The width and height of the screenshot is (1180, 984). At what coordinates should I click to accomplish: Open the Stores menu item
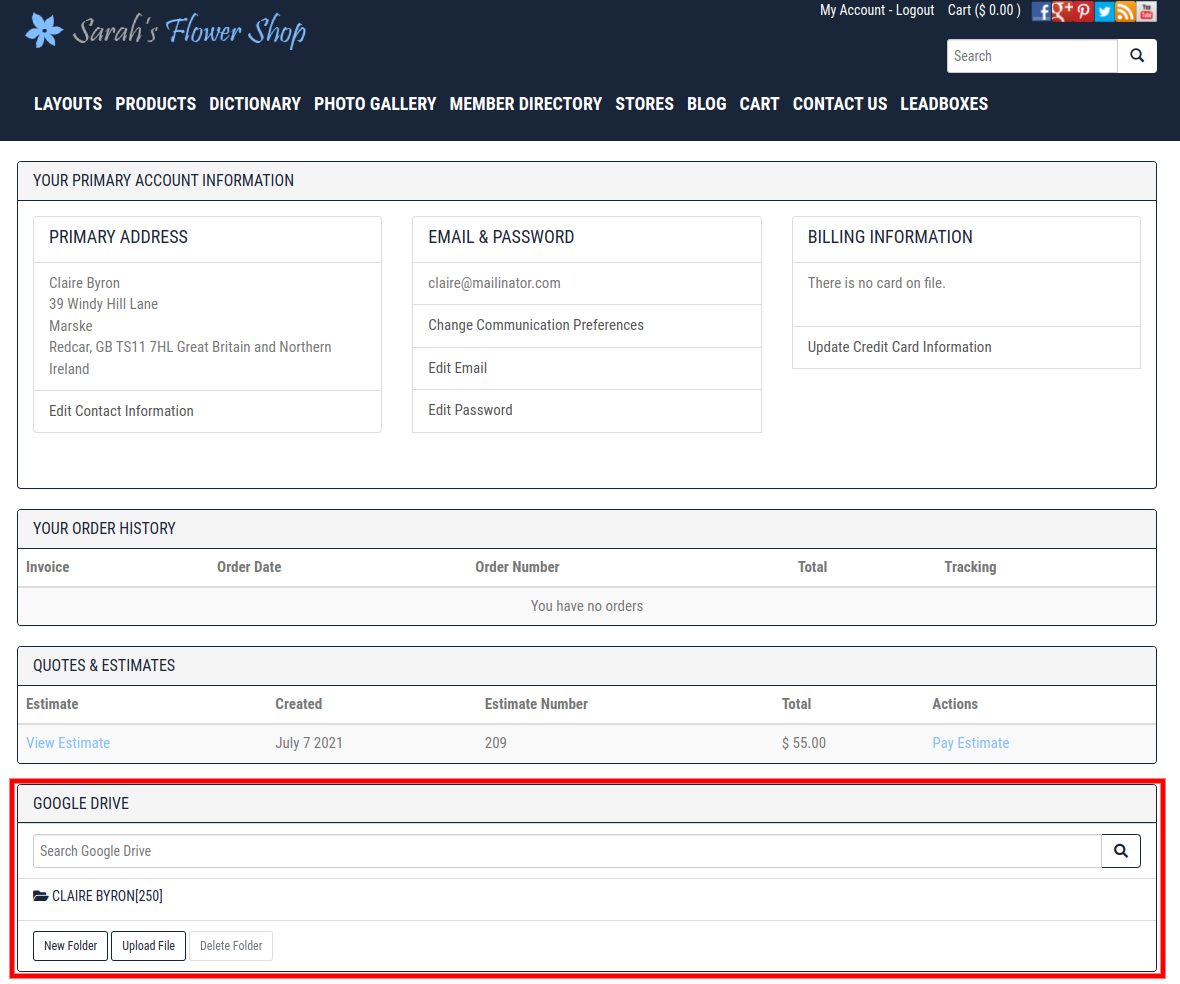click(x=645, y=104)
